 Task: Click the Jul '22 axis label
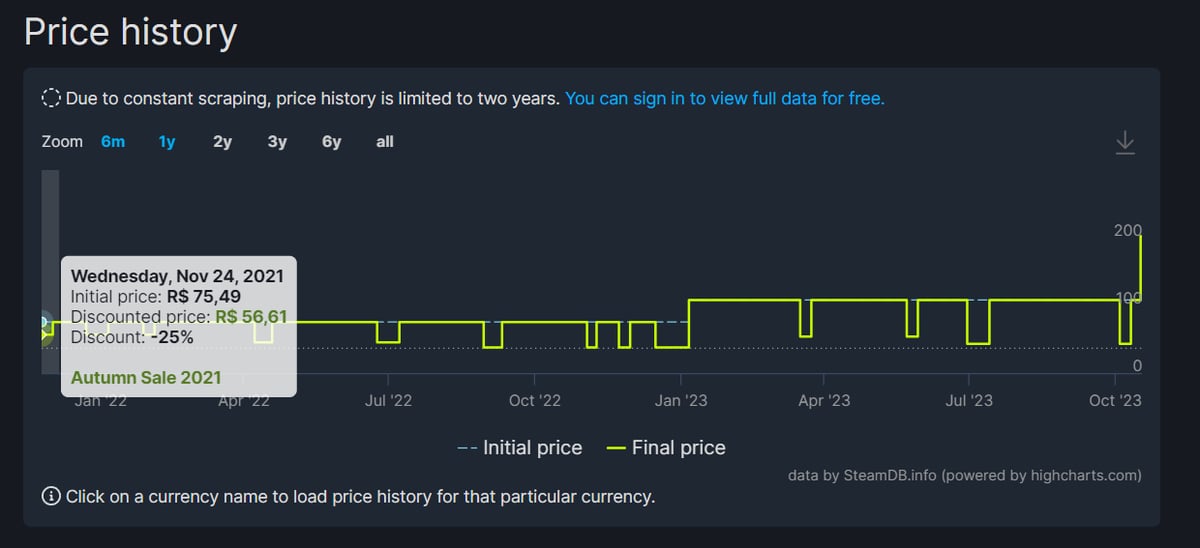[389, 400]
